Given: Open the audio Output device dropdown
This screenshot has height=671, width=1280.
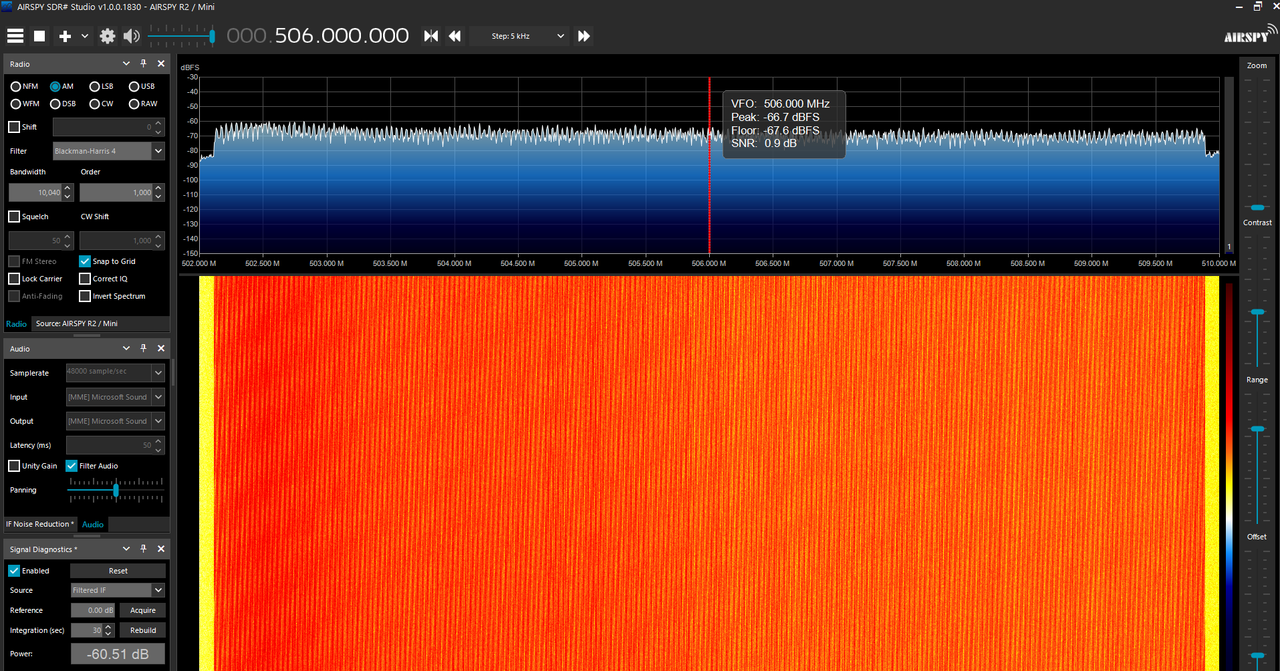Looking at the screenshot, I should (x=115, y=421).
